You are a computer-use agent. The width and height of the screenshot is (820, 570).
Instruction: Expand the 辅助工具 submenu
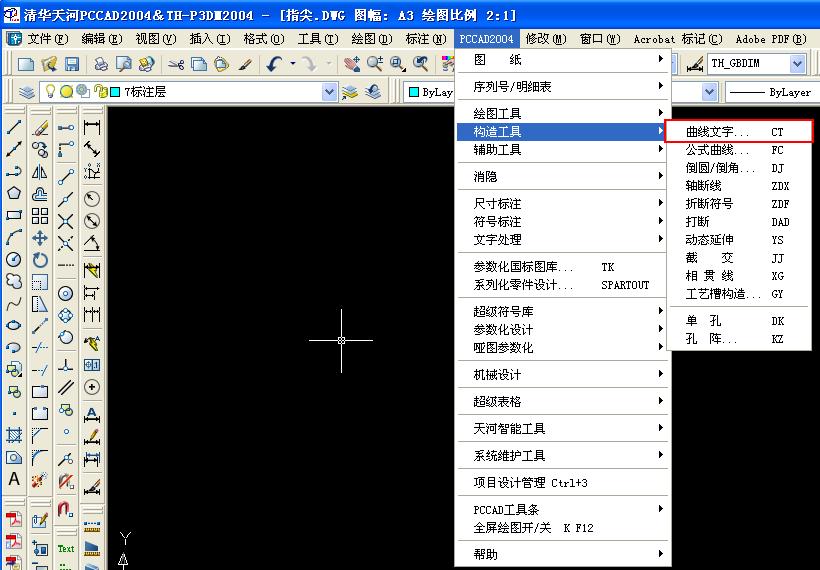[x=561, y=150]
